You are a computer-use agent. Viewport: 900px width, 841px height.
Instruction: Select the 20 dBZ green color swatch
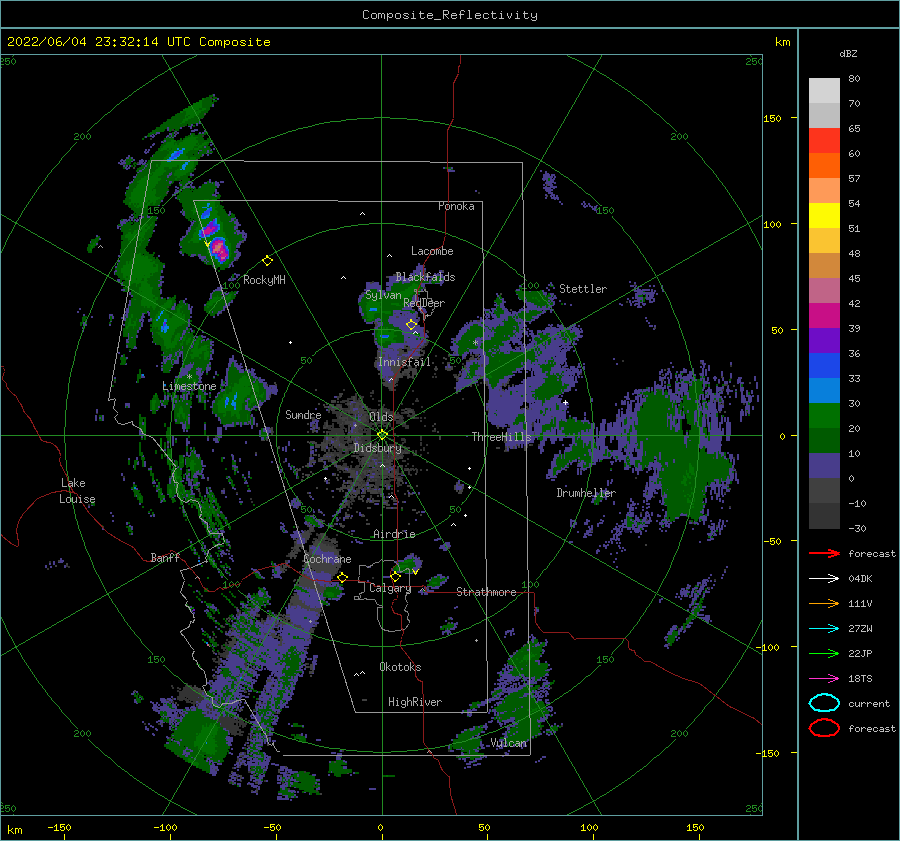tap(824, 415)
